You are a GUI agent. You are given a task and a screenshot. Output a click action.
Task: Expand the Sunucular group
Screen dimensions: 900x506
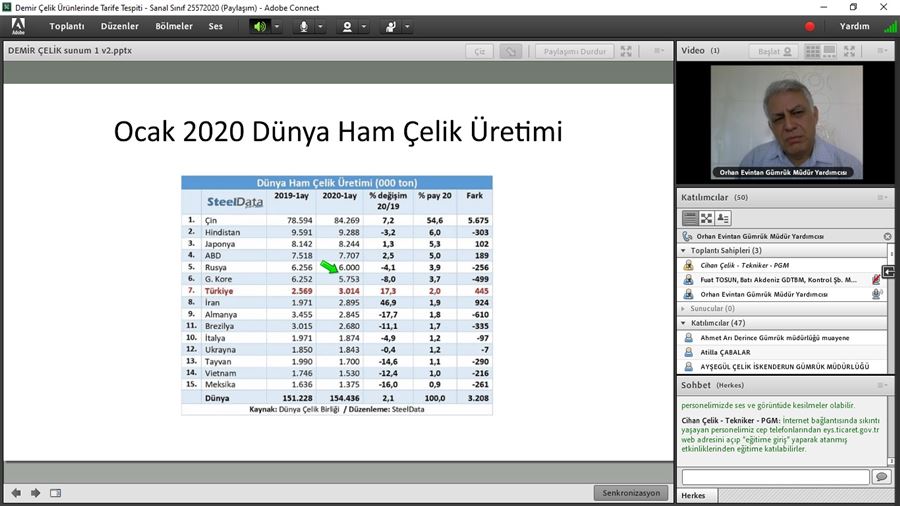point(684,309)
